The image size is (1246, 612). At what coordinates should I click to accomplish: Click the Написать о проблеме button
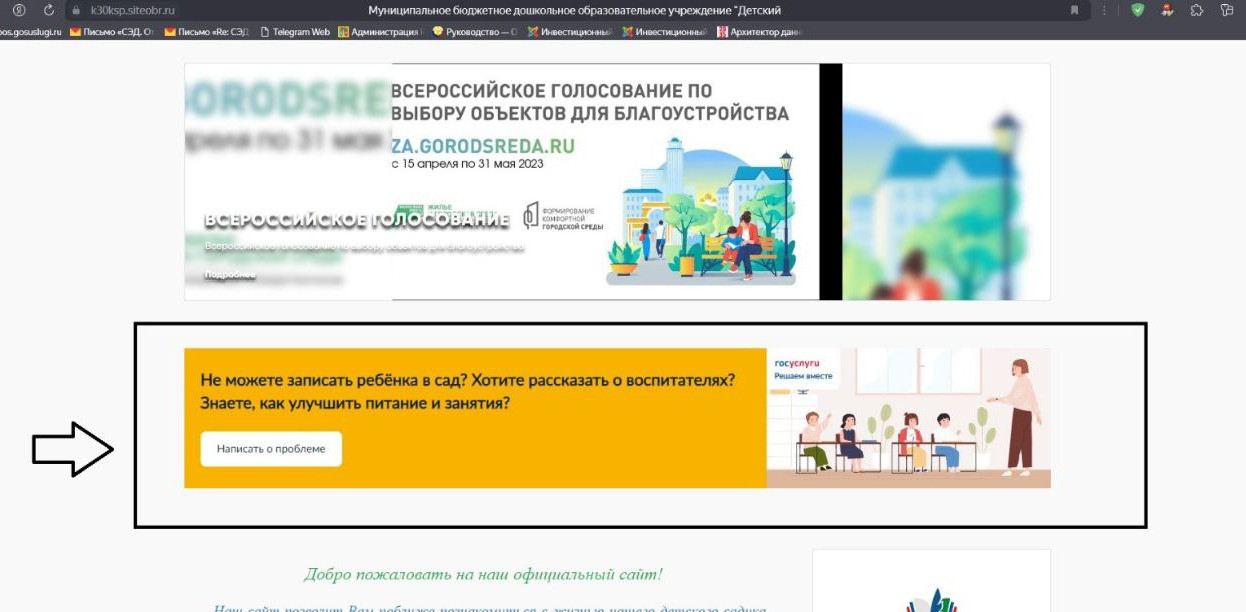pyautogui.click(x=271, y=449)
